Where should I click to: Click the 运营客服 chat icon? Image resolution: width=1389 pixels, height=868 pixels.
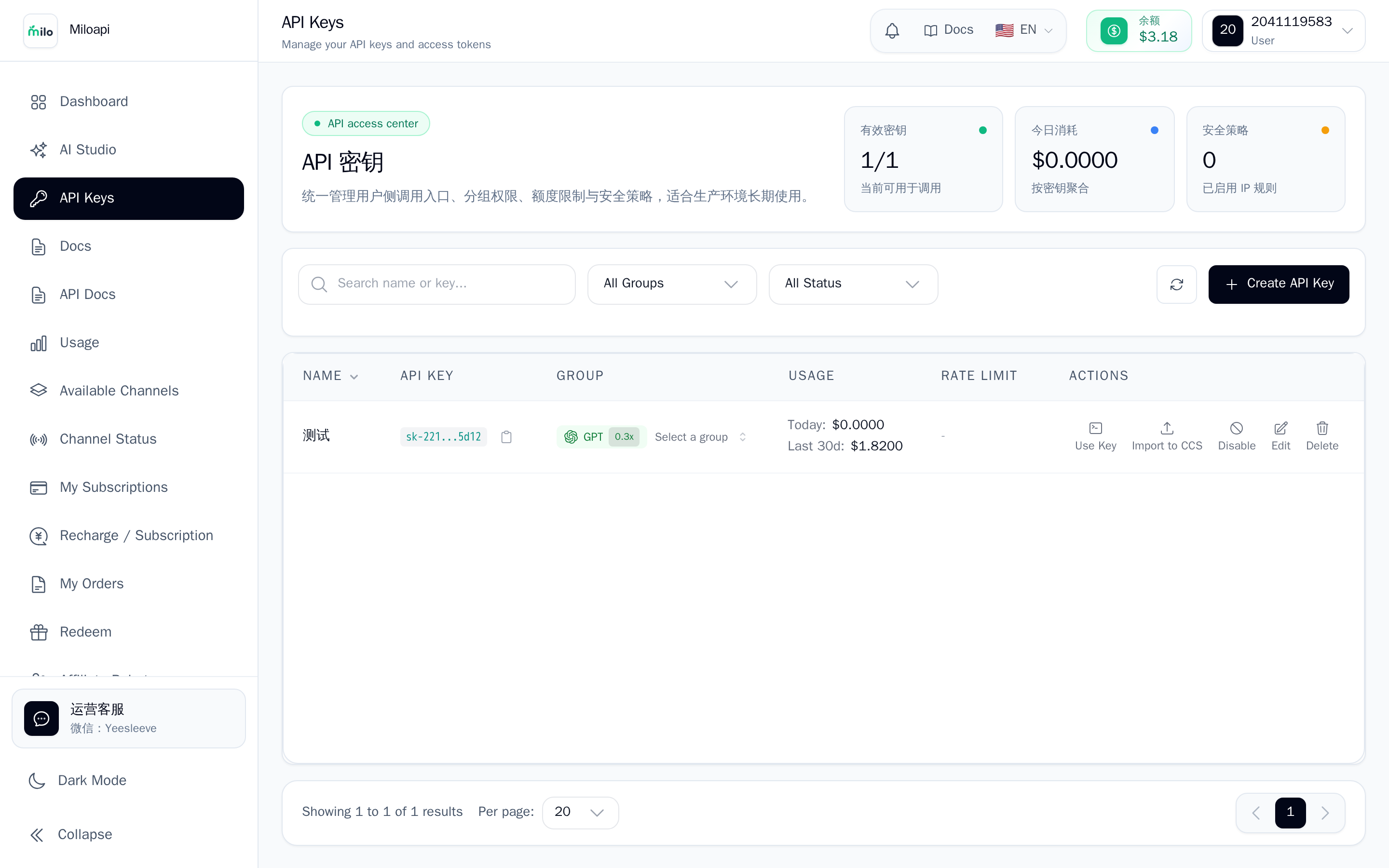tap(41, 718)
